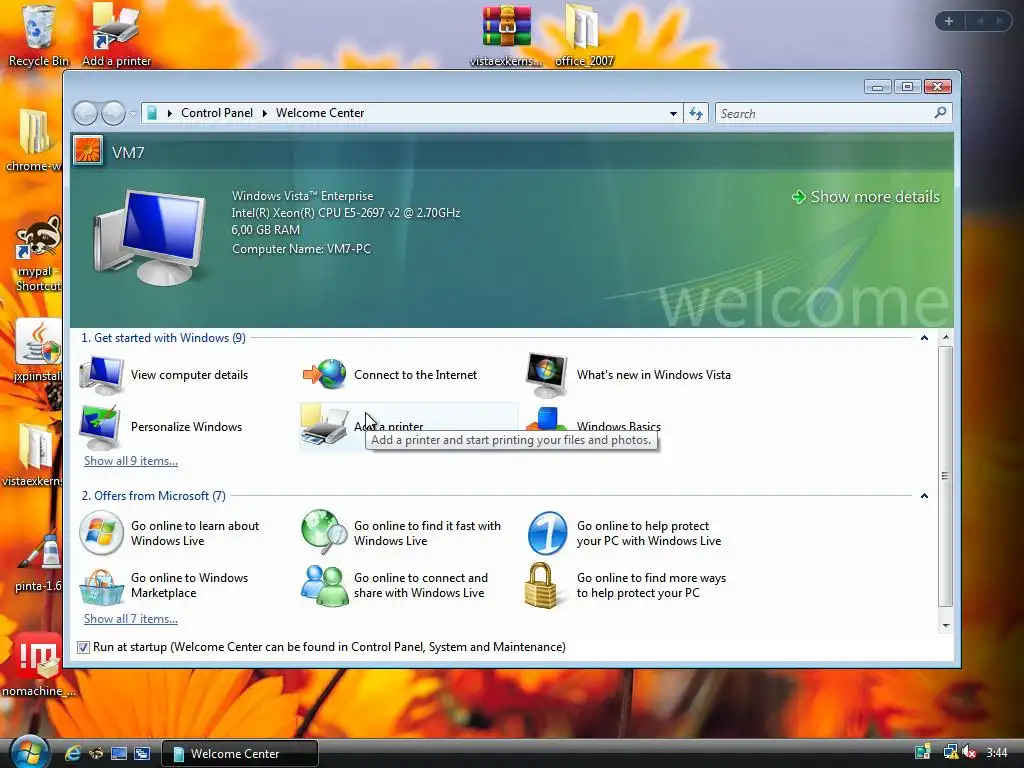Toggle Run at startup checkbox
Image resolution: width=1024 pixels, height=768 pixels.
83,647
